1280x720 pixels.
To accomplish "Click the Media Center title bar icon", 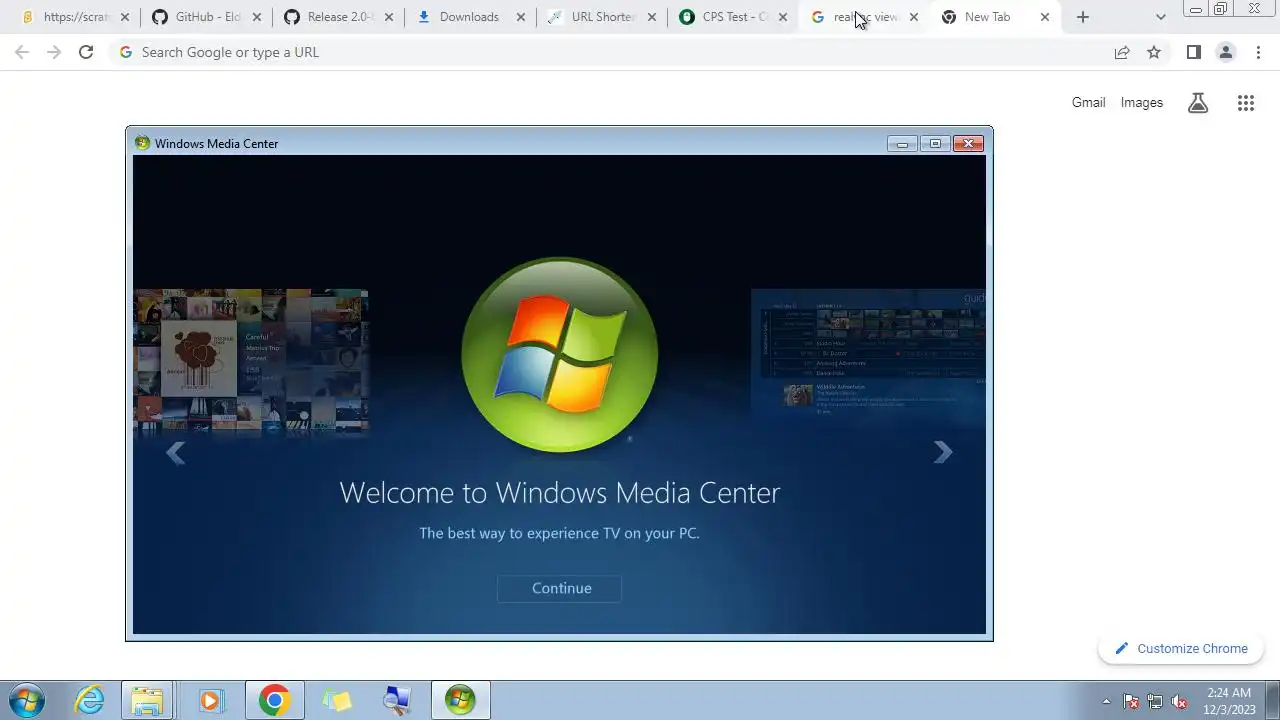I will [x=142, y=143].
